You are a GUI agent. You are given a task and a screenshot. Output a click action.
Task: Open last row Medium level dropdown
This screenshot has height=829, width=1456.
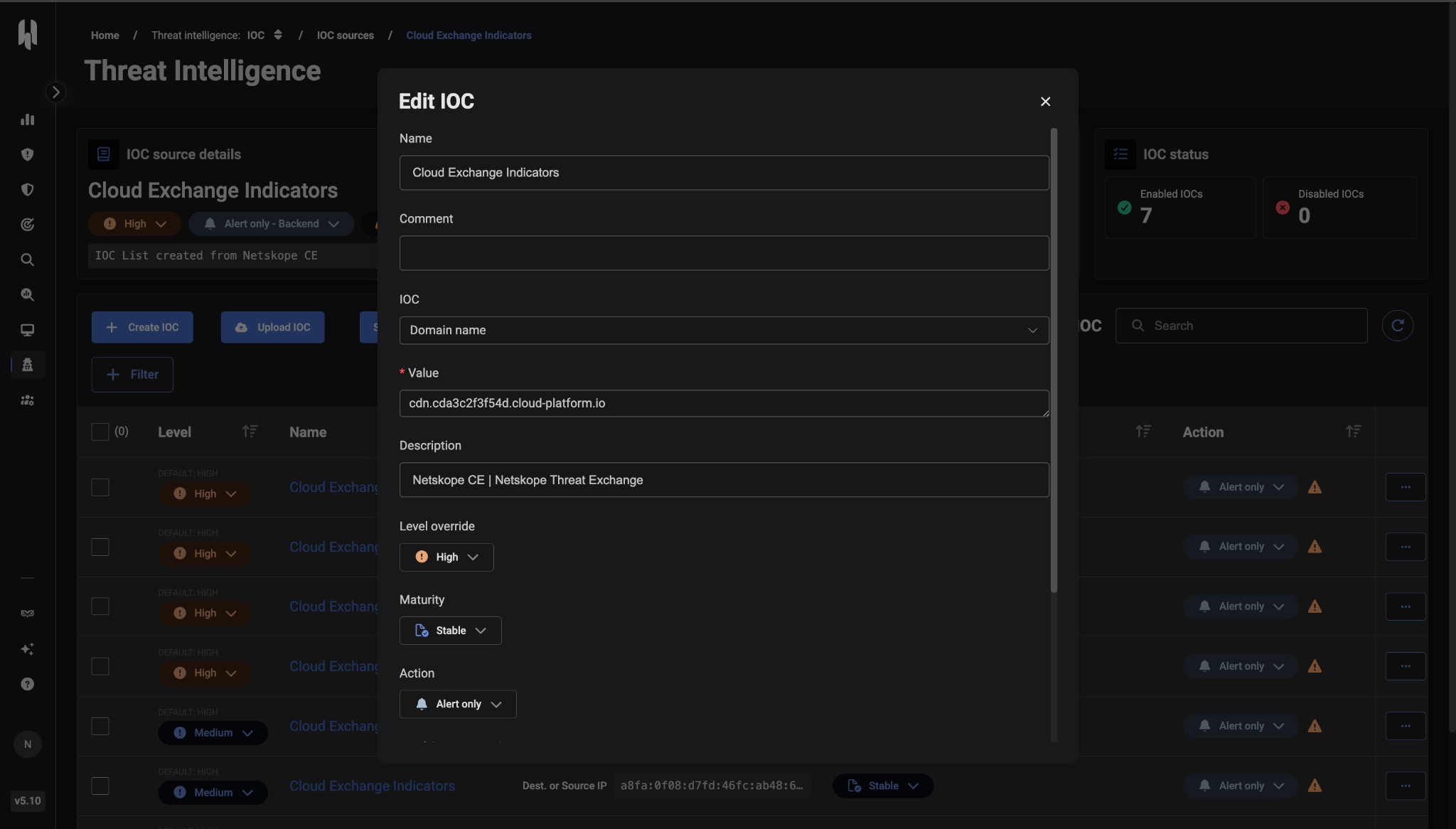tap(213, 793)
